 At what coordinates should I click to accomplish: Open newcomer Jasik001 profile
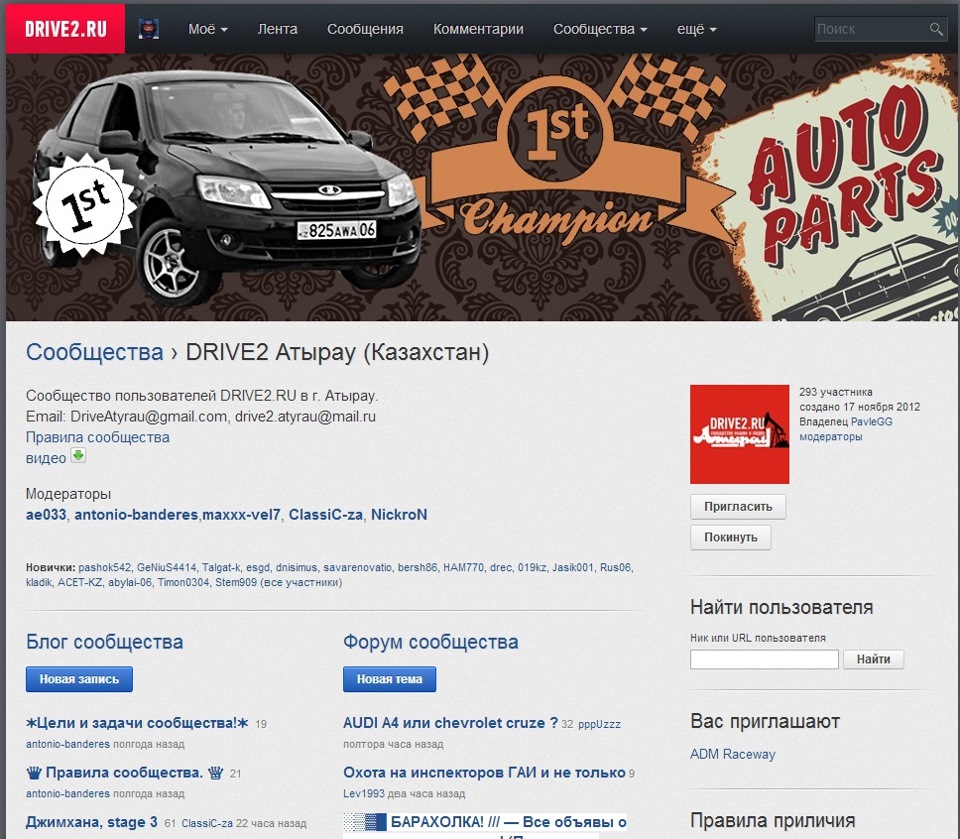[573, 567]
